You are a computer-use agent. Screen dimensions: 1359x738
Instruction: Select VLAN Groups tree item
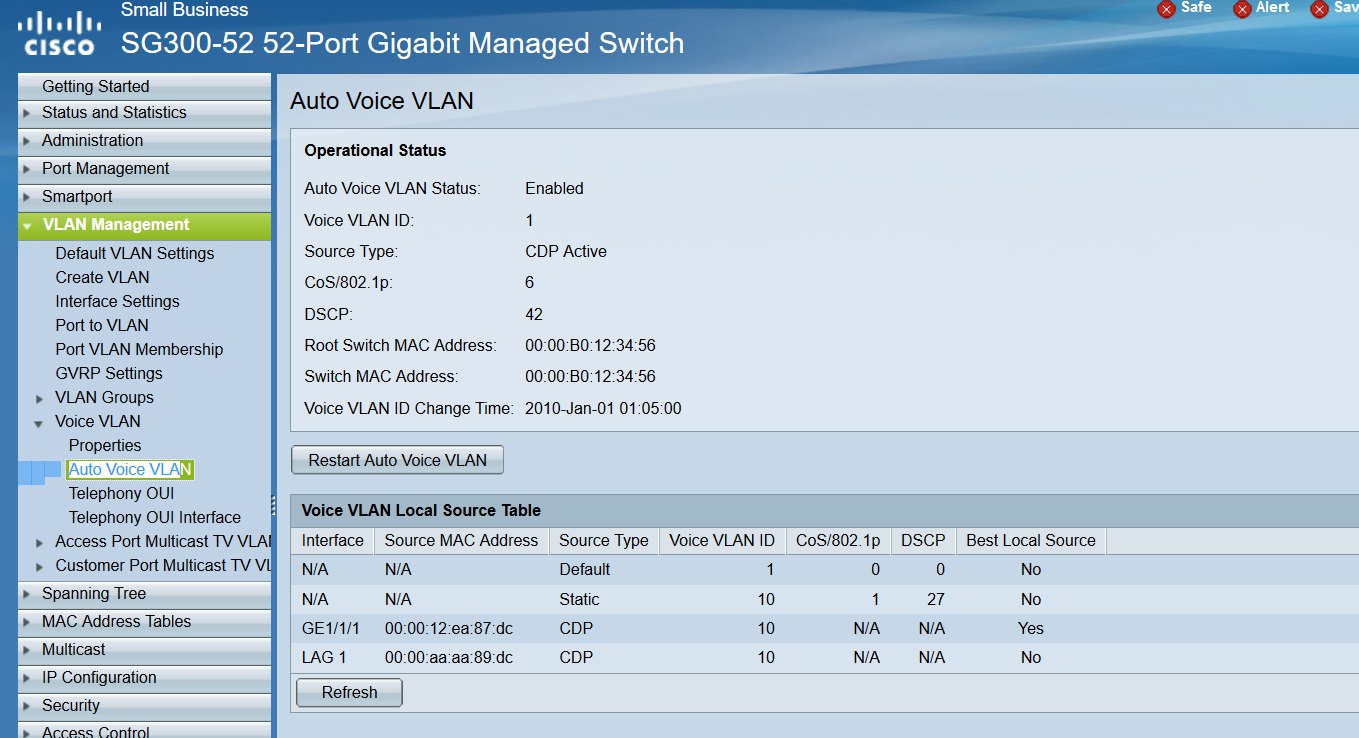(x=104, y=397)
